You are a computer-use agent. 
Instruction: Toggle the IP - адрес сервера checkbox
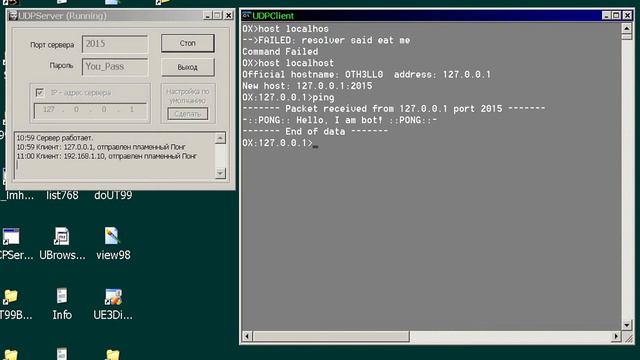40,93
